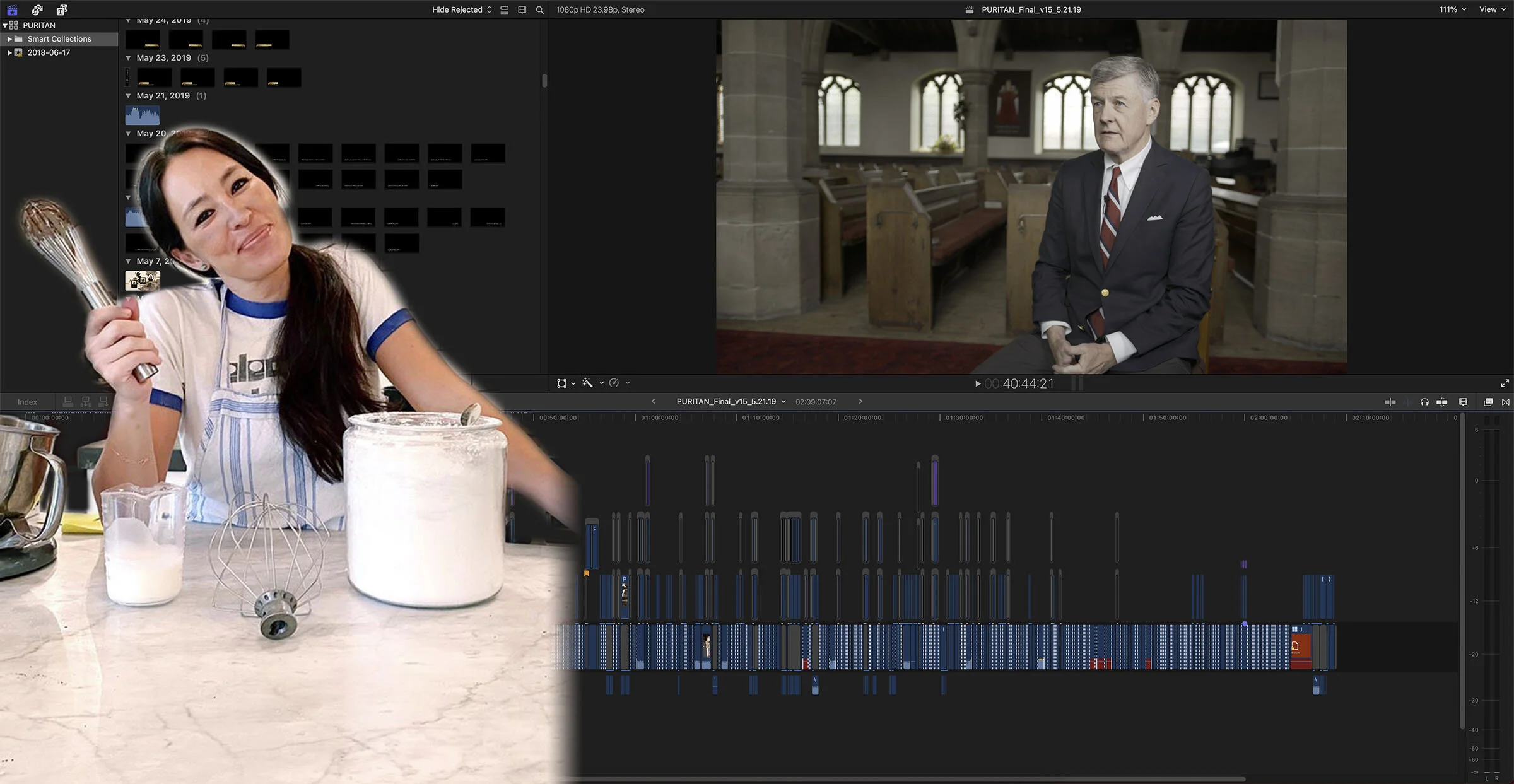The width and height of the screenshot is (1514, 784).
Task: Open the Effects browser icon
Action: 1488,402
